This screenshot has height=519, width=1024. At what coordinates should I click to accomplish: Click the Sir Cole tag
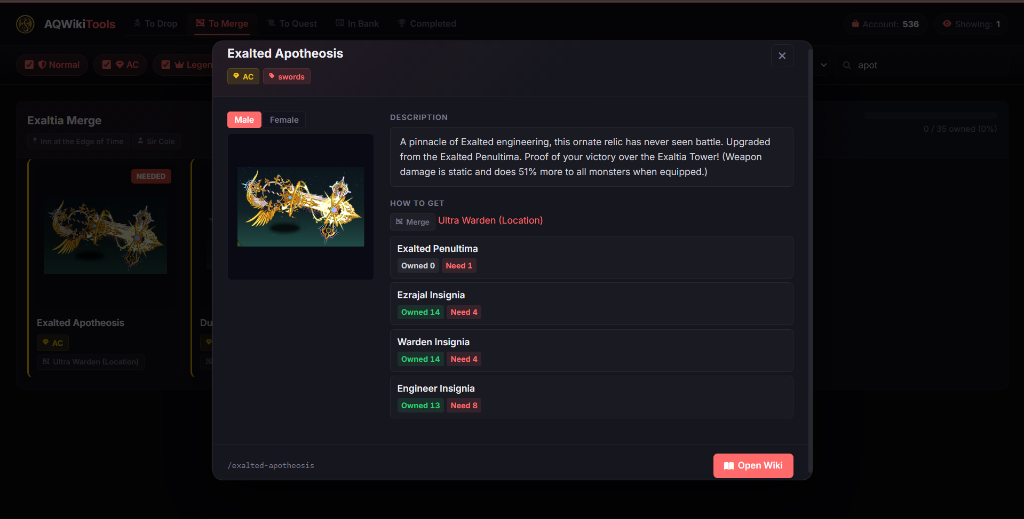(157, 141)
